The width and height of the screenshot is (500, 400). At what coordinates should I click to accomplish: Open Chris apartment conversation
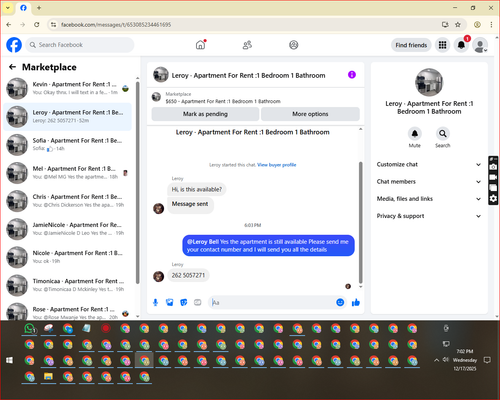click(x=68, y=201)
